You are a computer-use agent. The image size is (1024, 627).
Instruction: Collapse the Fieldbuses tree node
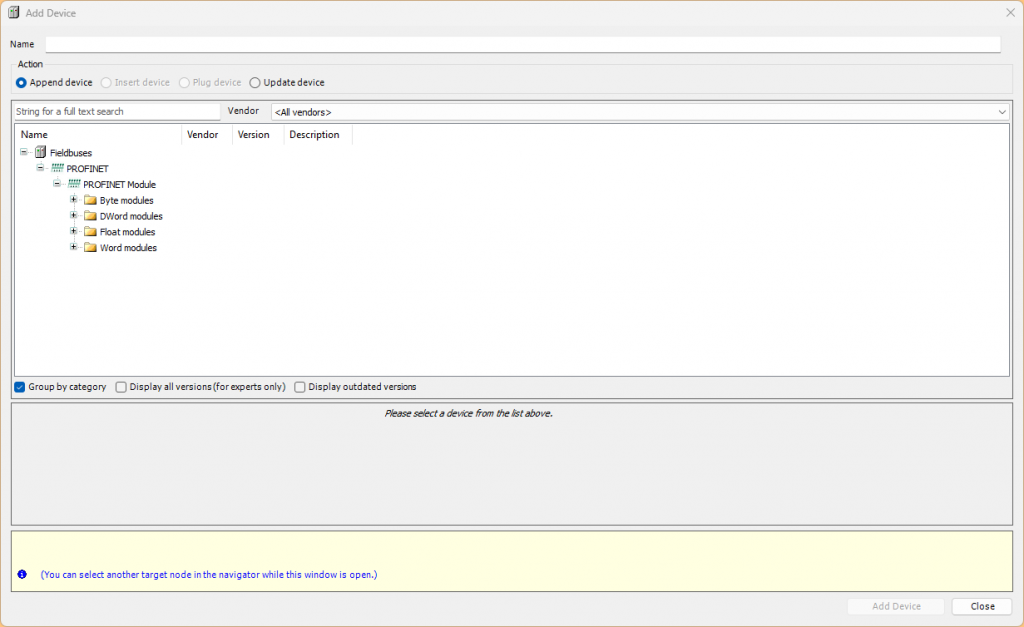[x=23, y=153]
